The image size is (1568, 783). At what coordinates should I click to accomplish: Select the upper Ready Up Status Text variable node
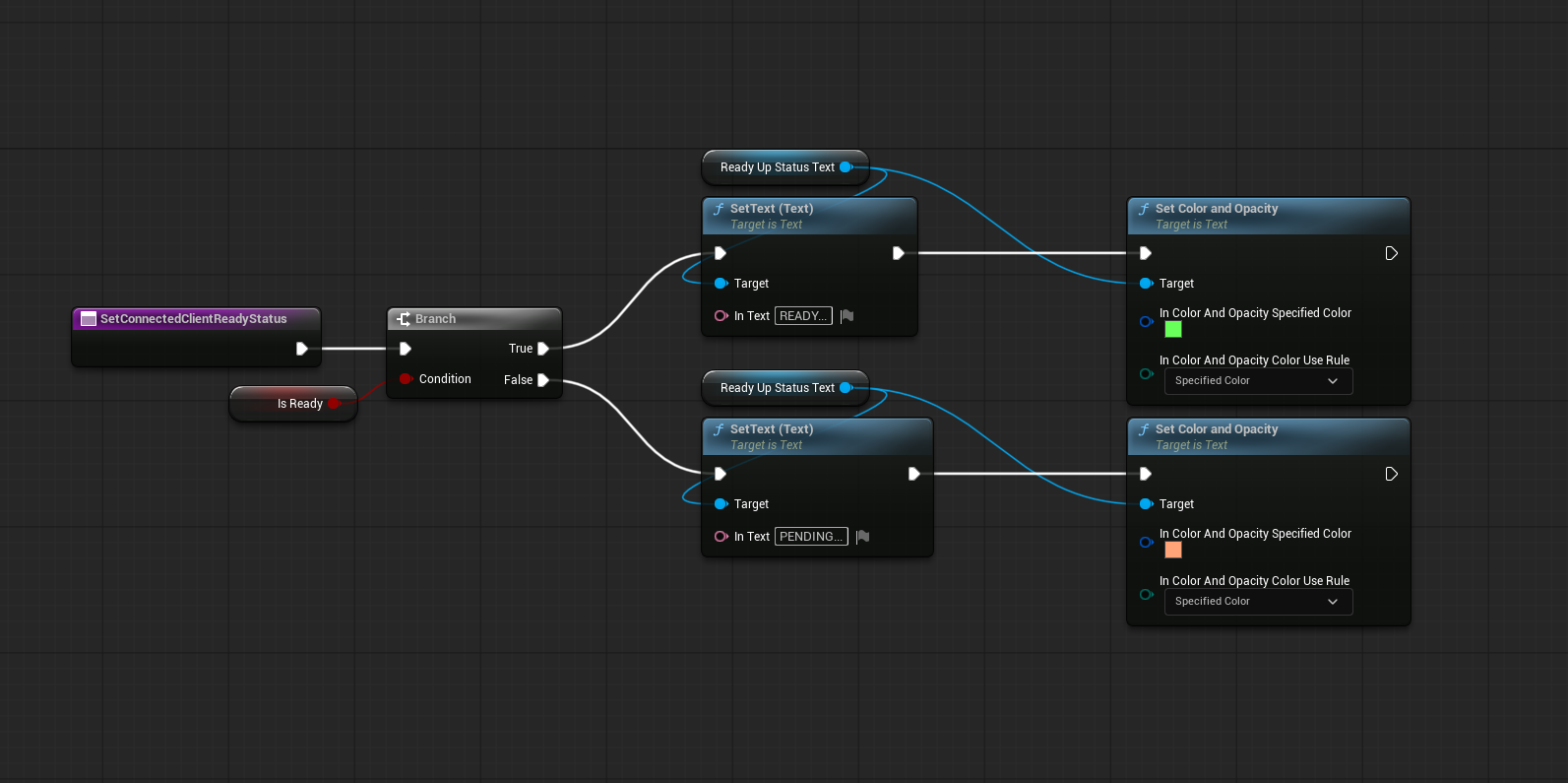[x=776, y=167]
